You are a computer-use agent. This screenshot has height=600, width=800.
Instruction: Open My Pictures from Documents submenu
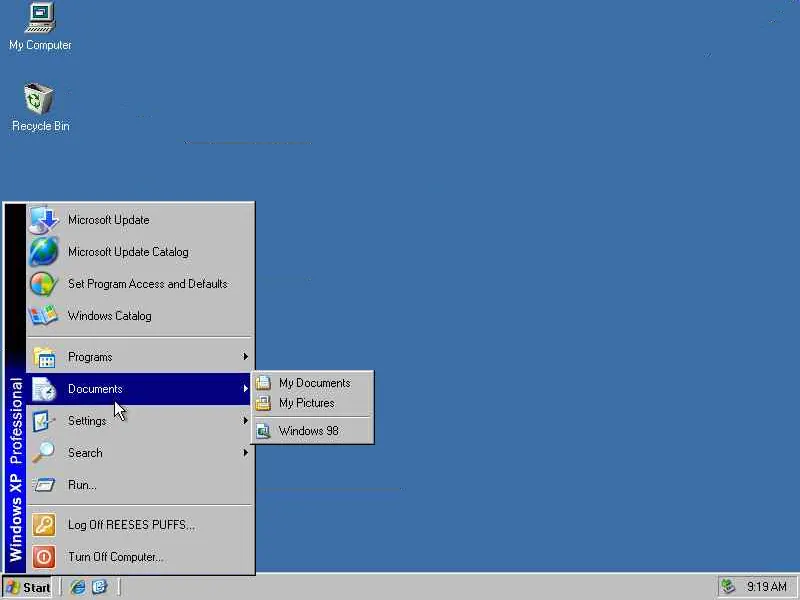[x=313, y=403]
